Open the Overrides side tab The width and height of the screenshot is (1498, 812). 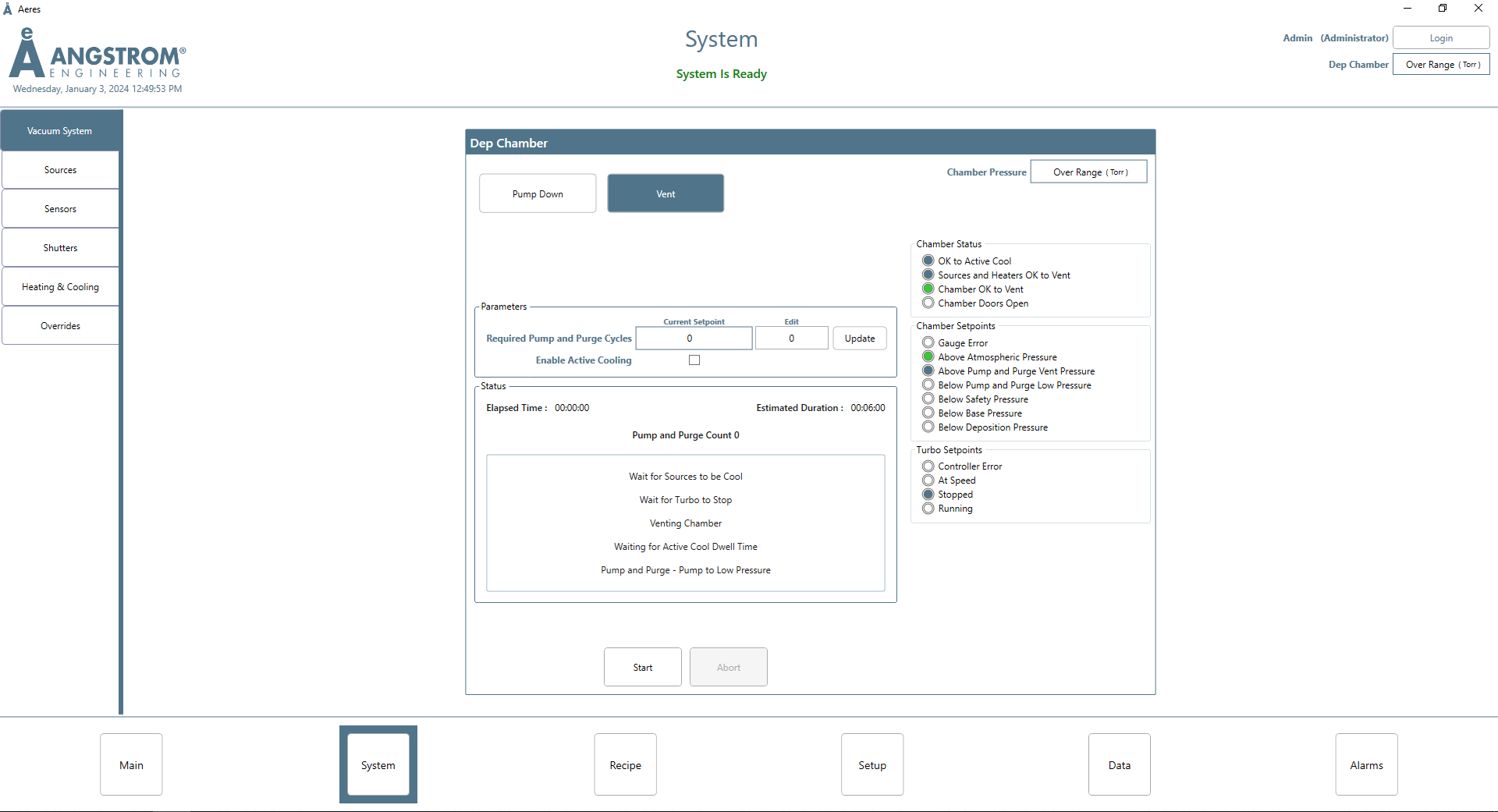(x=60, y=326)
